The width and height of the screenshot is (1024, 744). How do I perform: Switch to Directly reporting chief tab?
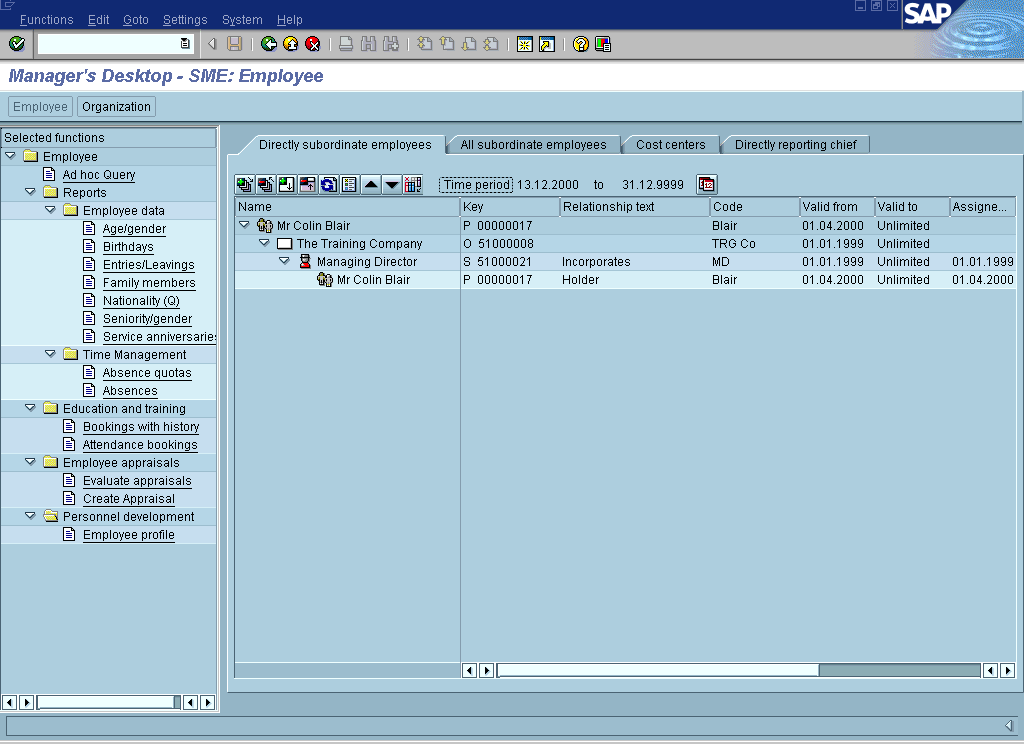pos(795,145)
